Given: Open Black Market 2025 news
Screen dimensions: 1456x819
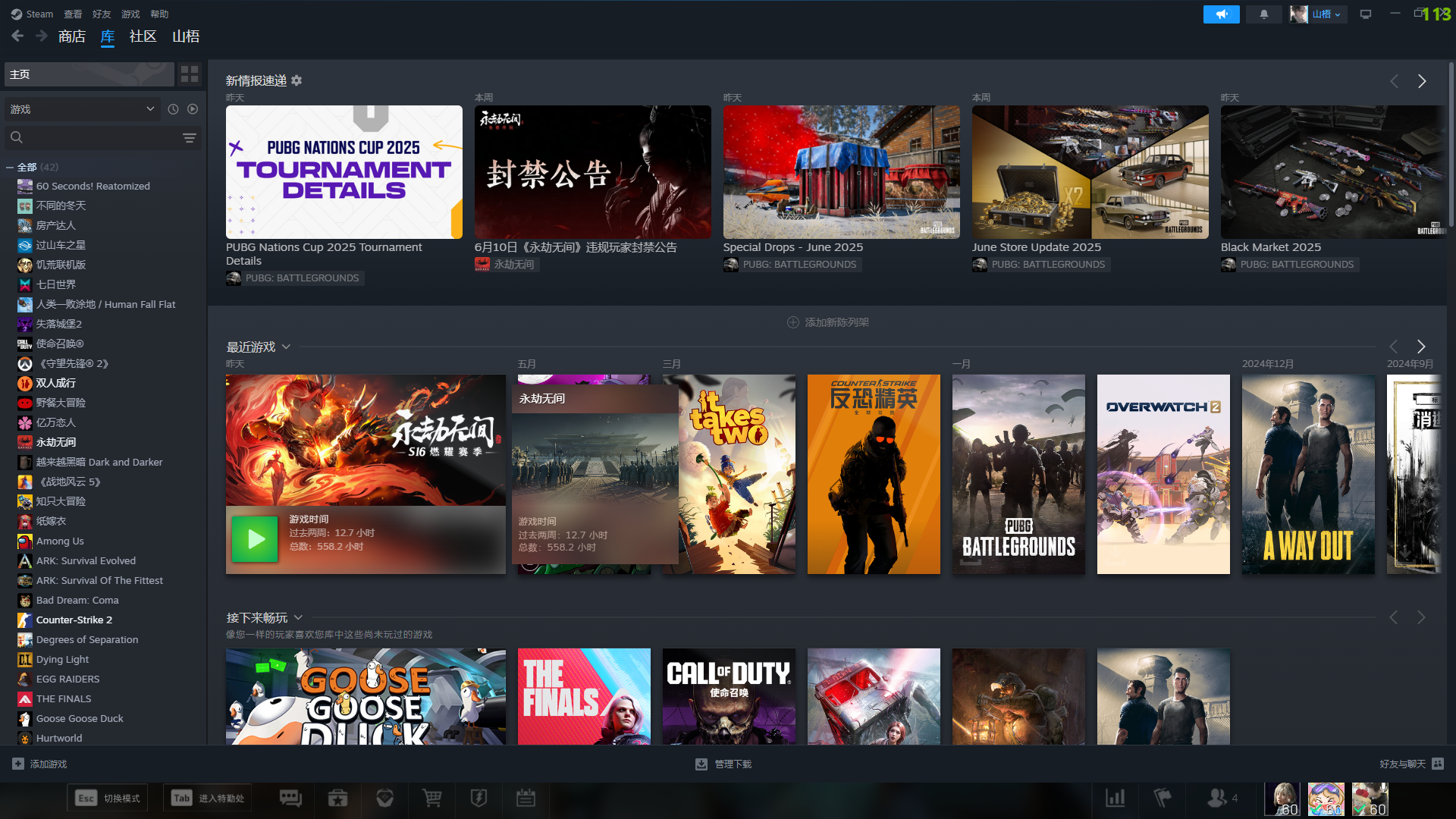Looking at the screenshot, I should click(1333, 172).
